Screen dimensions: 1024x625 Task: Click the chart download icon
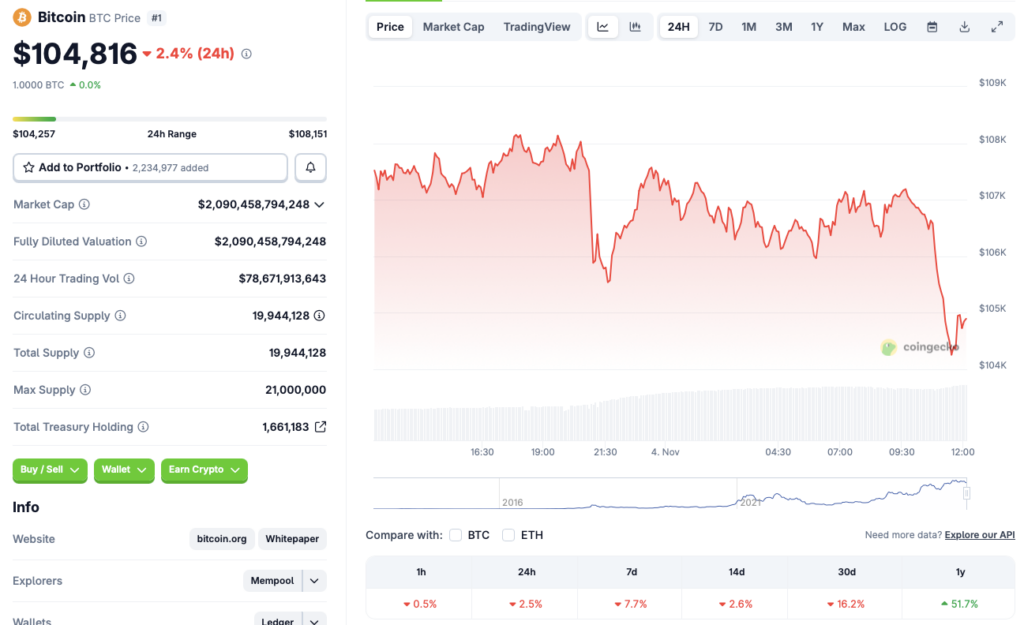964,27
